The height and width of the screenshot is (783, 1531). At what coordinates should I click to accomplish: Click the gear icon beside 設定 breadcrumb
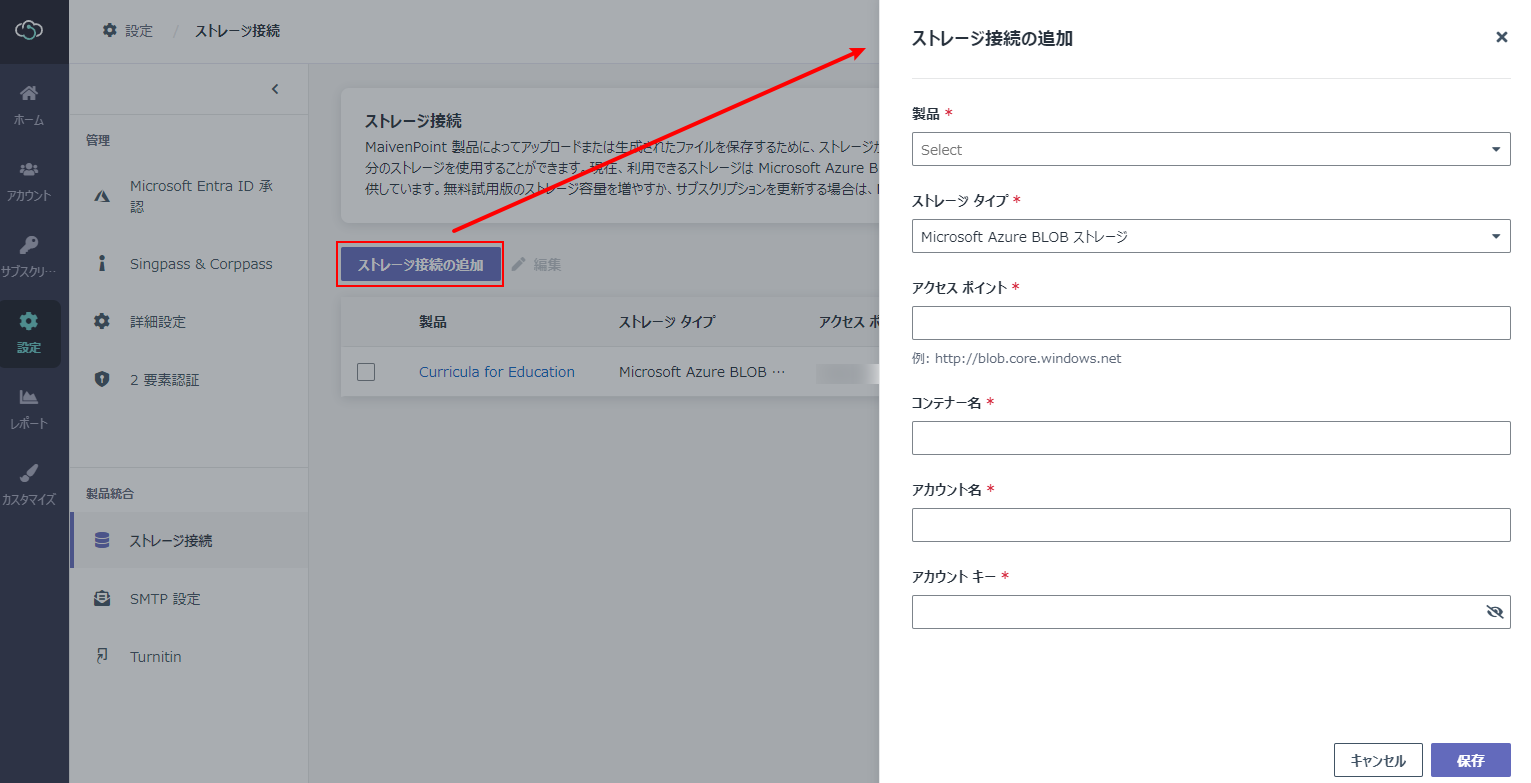coord(110,31)
